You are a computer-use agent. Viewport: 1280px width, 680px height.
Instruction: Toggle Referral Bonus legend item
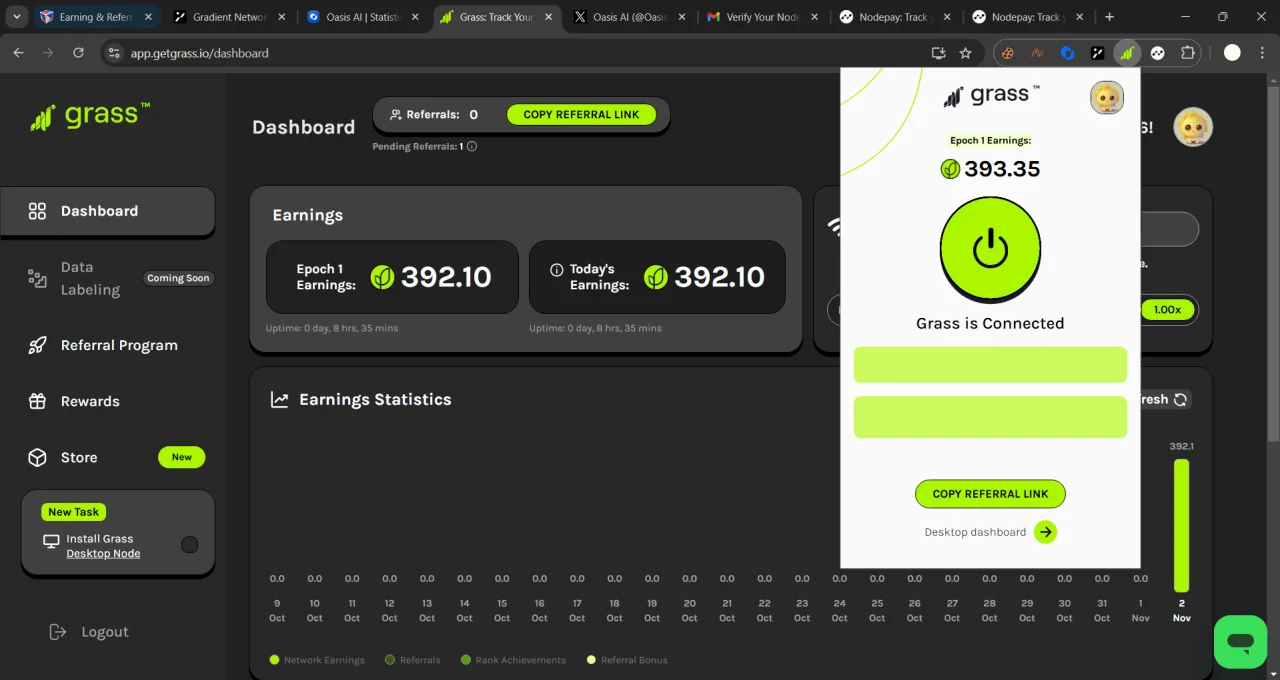click(x=626, y=660)
